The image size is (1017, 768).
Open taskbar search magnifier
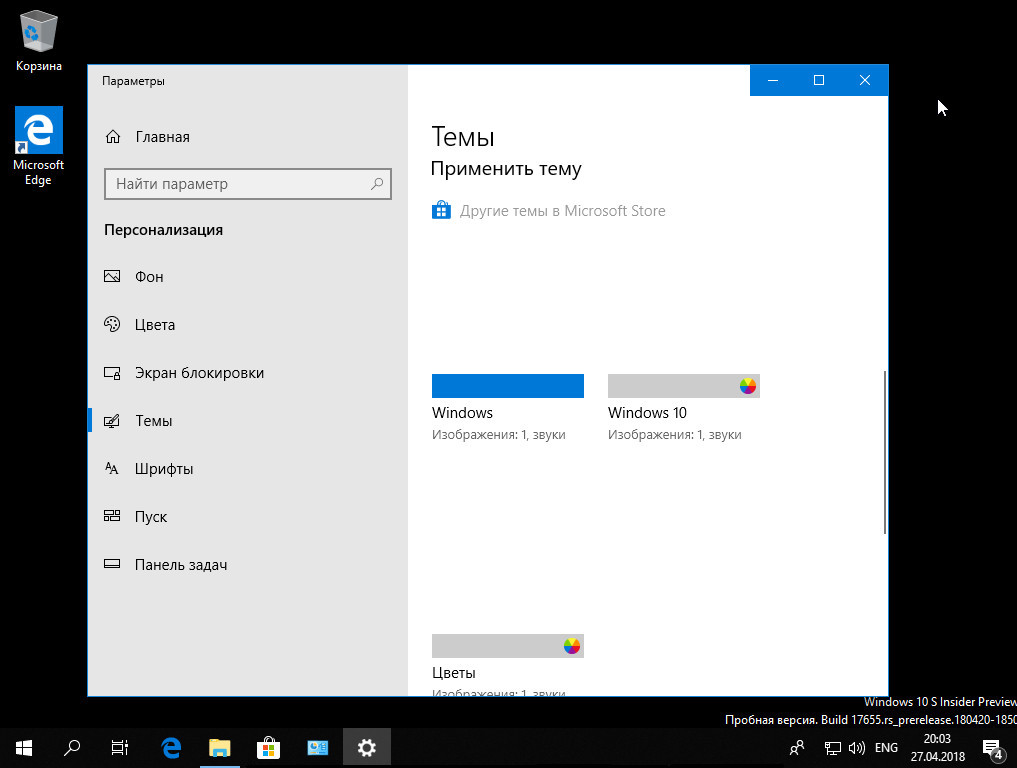pos(72,748)
